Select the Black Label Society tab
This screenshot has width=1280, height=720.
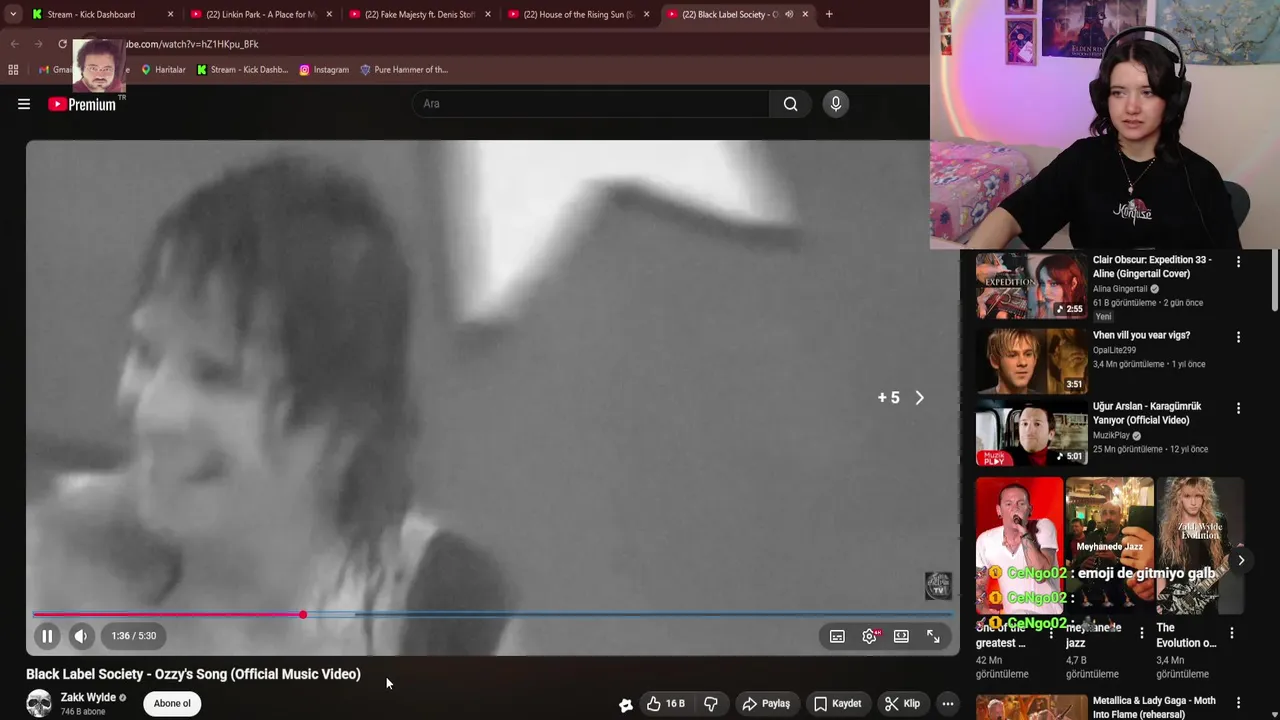coord(725,14)
